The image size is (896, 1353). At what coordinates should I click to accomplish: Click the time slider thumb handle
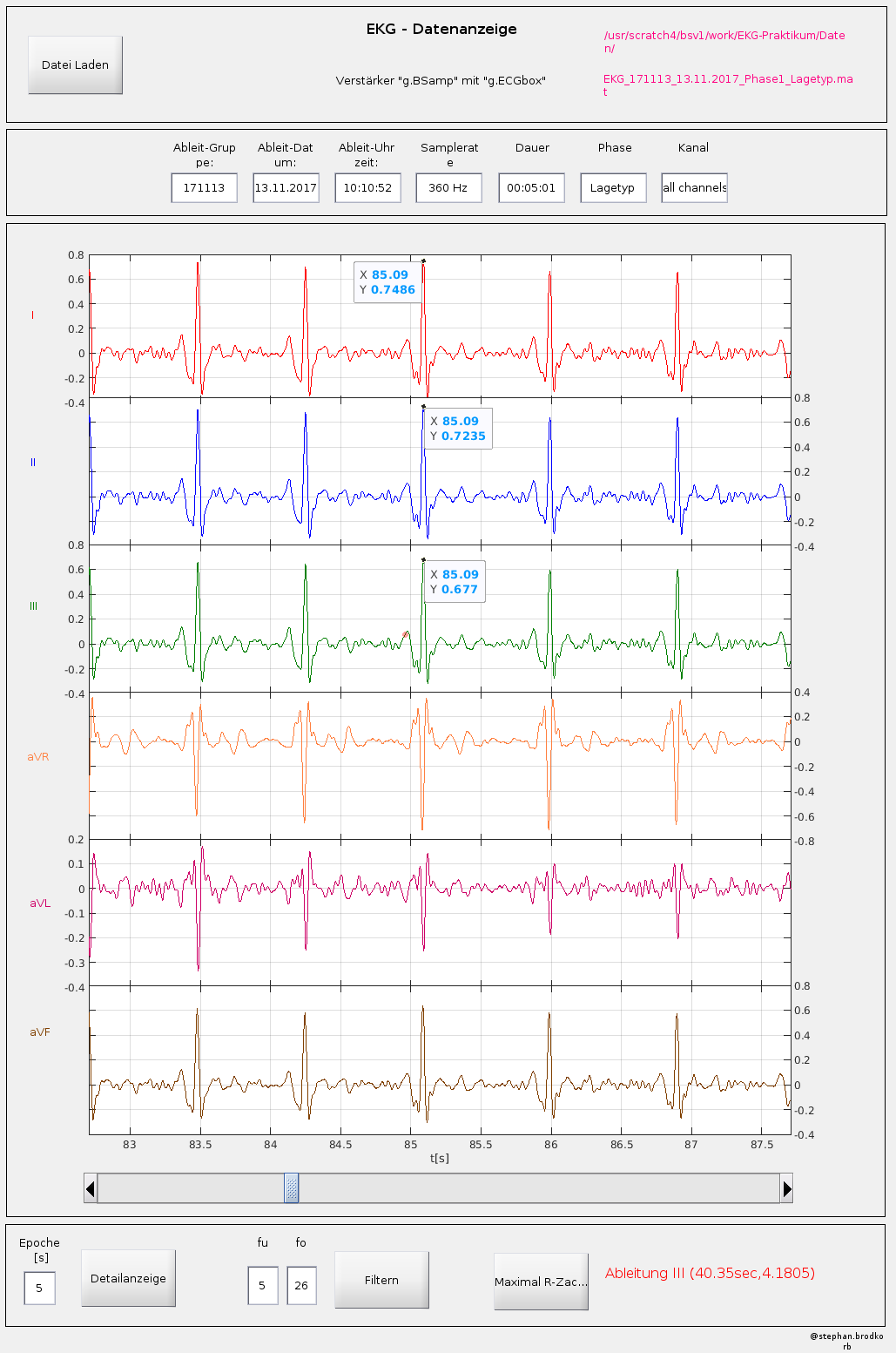[292, 1188]
